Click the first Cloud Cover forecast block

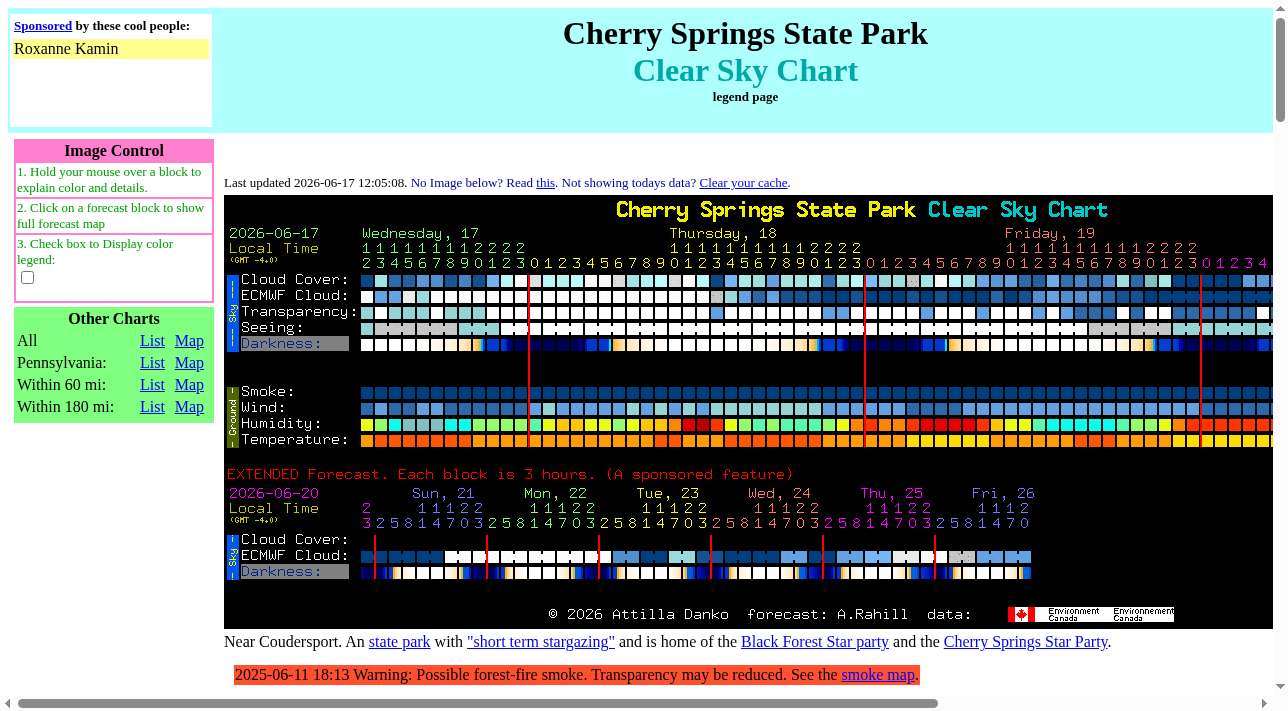(x=367, y=281)
